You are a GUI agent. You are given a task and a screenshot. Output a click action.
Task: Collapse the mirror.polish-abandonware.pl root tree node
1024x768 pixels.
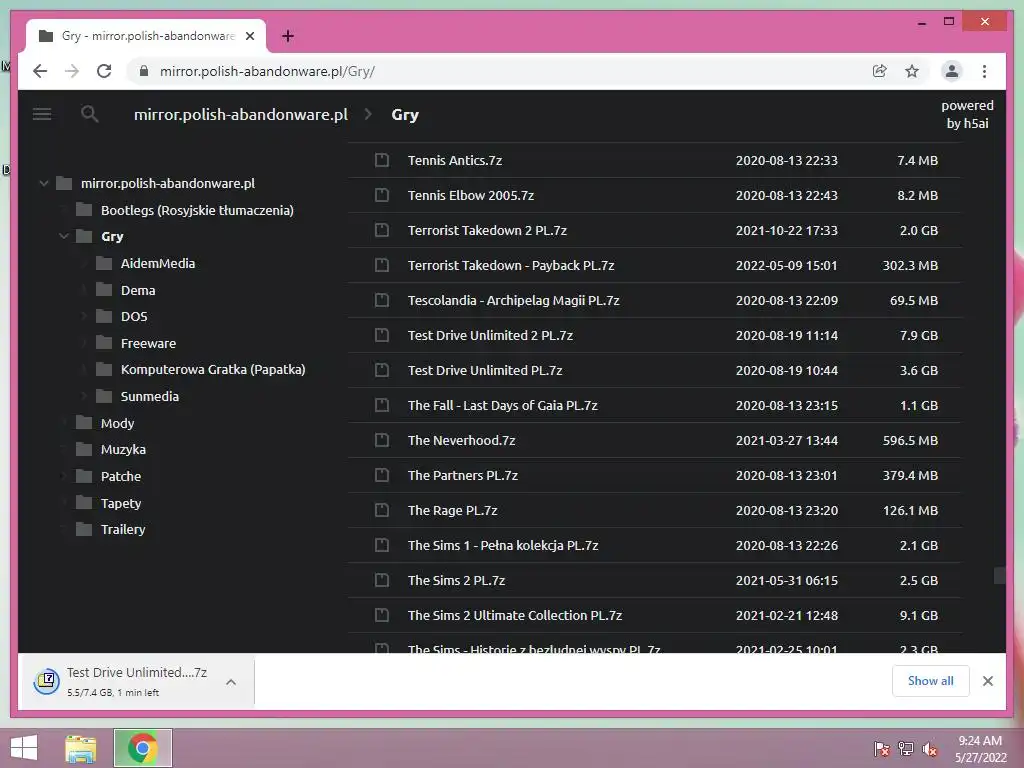[44, 184]
